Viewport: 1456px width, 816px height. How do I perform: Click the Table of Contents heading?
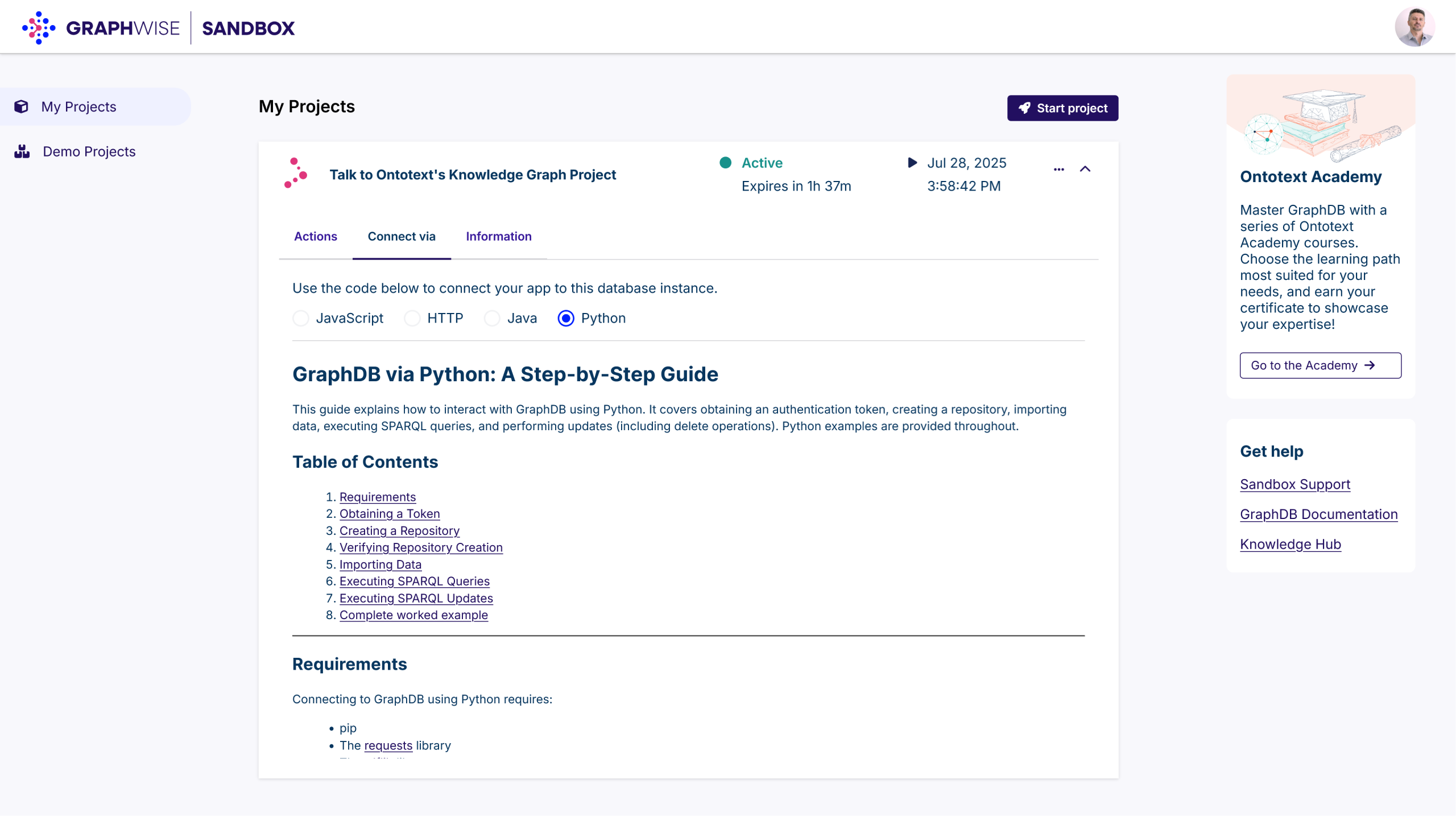coord(365,461)
